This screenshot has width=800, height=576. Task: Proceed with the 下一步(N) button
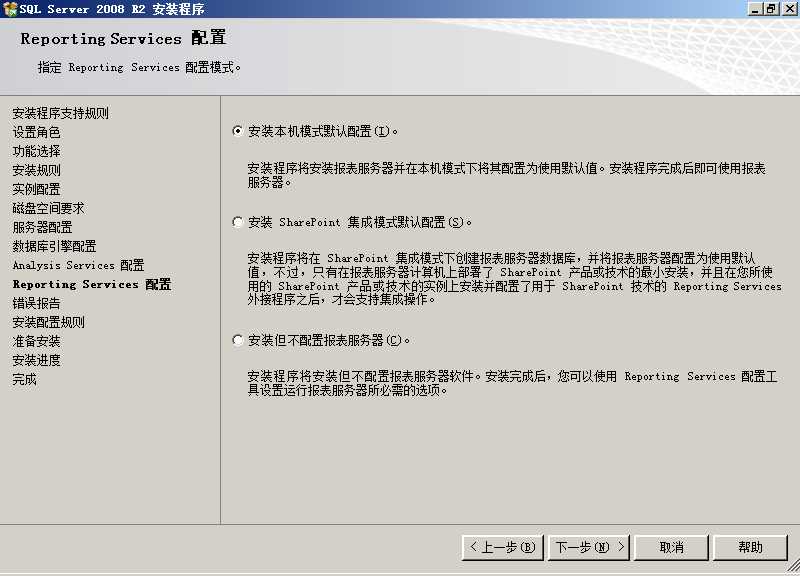click(589, 547)
